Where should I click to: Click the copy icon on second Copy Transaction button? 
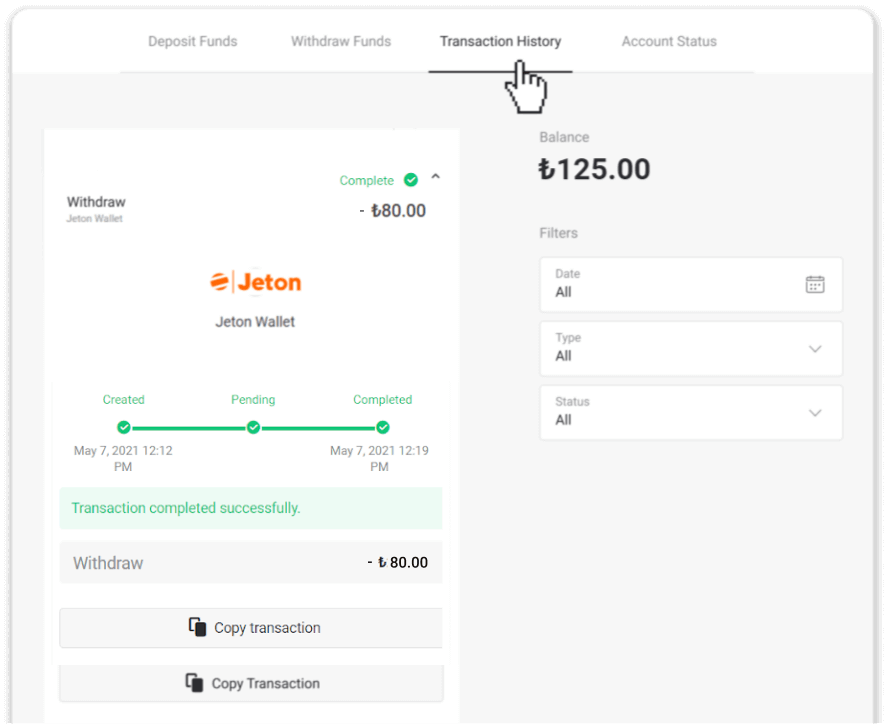point(194,683)
